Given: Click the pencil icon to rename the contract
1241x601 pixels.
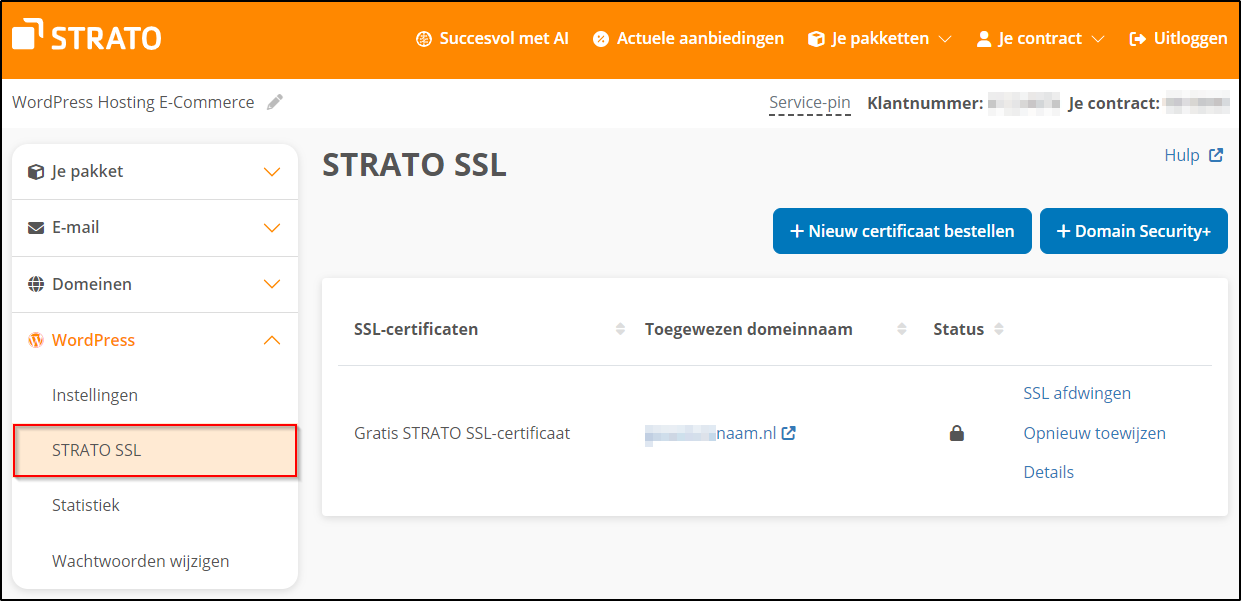Looking at the screenshot, I should [x=275, y=101].
